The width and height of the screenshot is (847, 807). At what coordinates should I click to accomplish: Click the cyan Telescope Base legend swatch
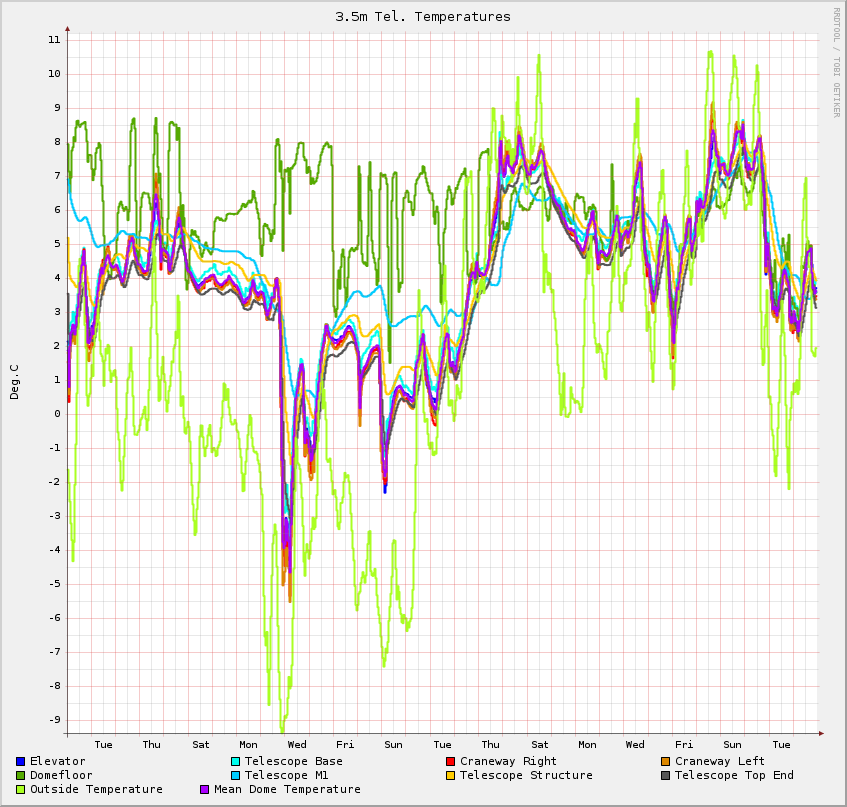click(235, 762)
